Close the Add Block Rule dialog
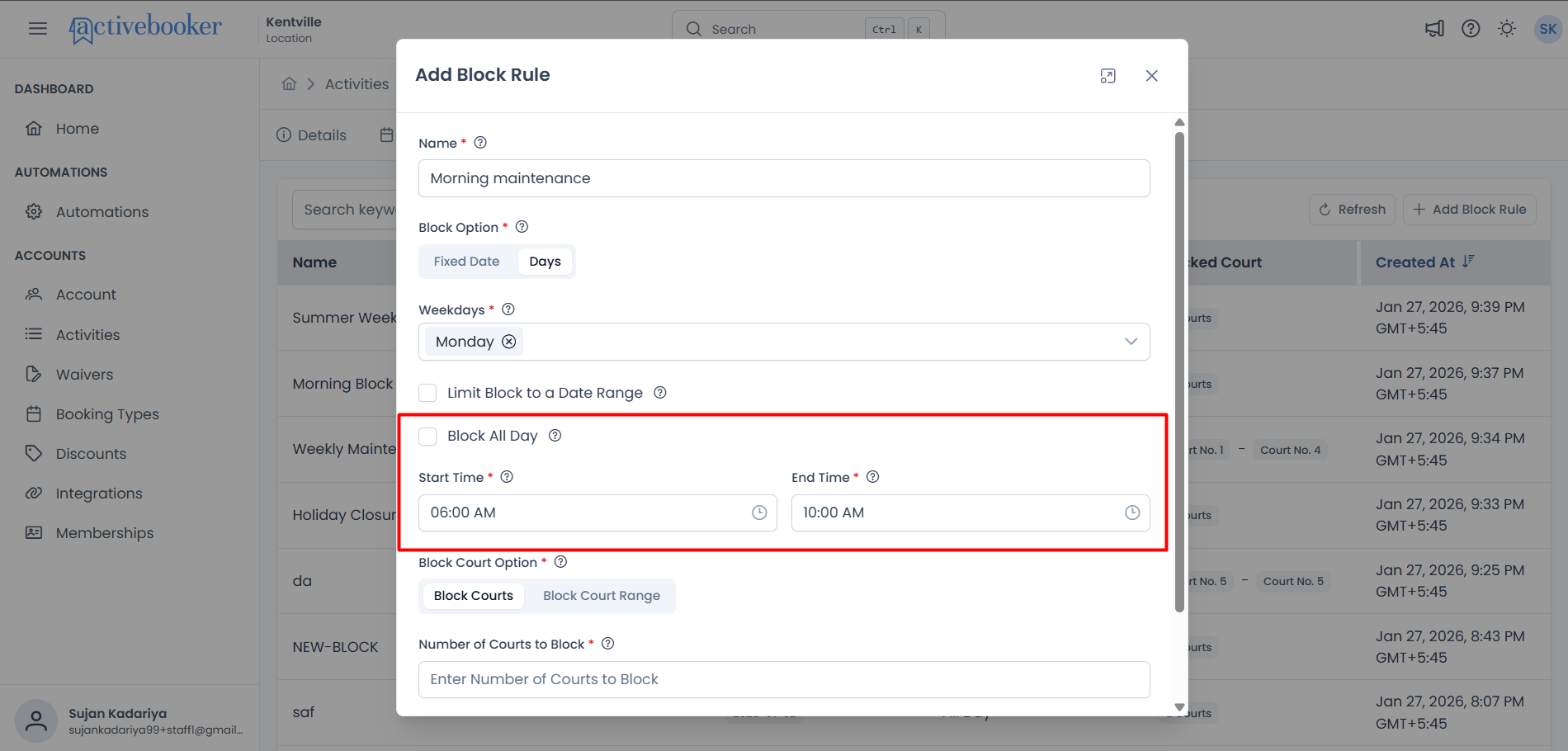Screen dimensions: 1568x751 point(1152,76)
